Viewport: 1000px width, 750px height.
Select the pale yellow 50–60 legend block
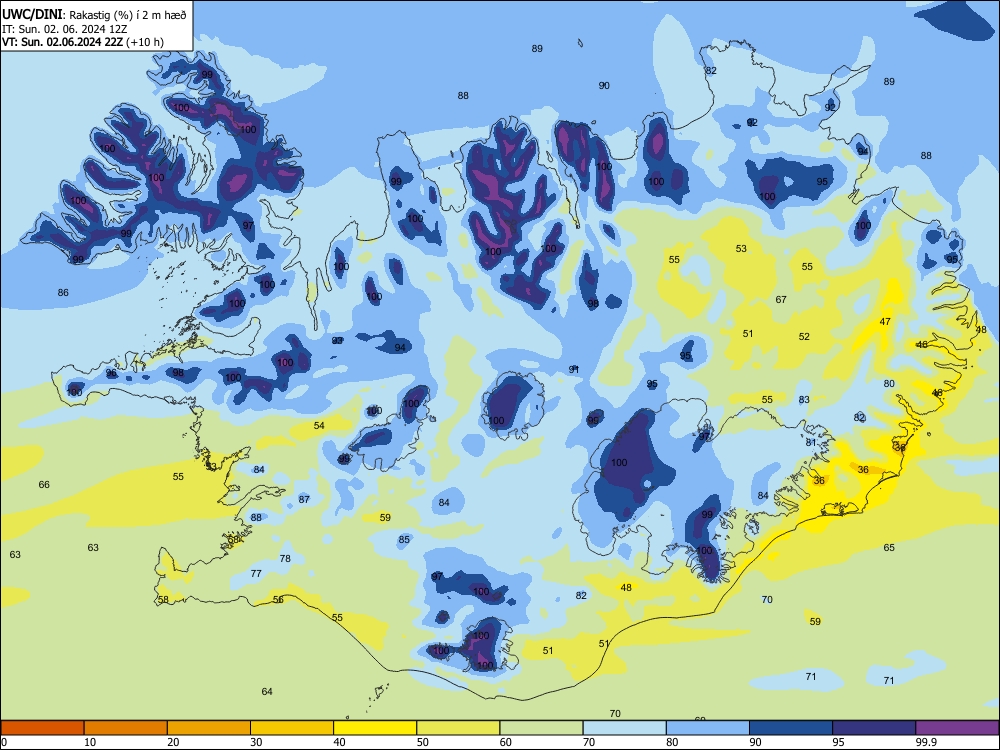tap(458, 728)
